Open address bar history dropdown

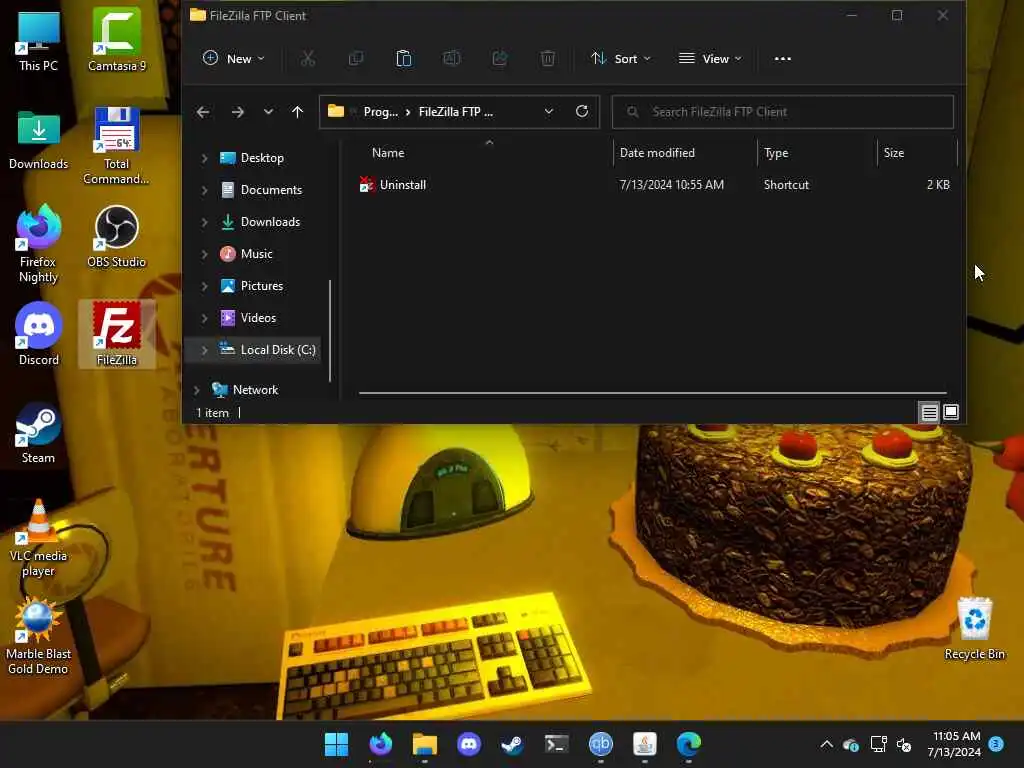coord(549,112)
